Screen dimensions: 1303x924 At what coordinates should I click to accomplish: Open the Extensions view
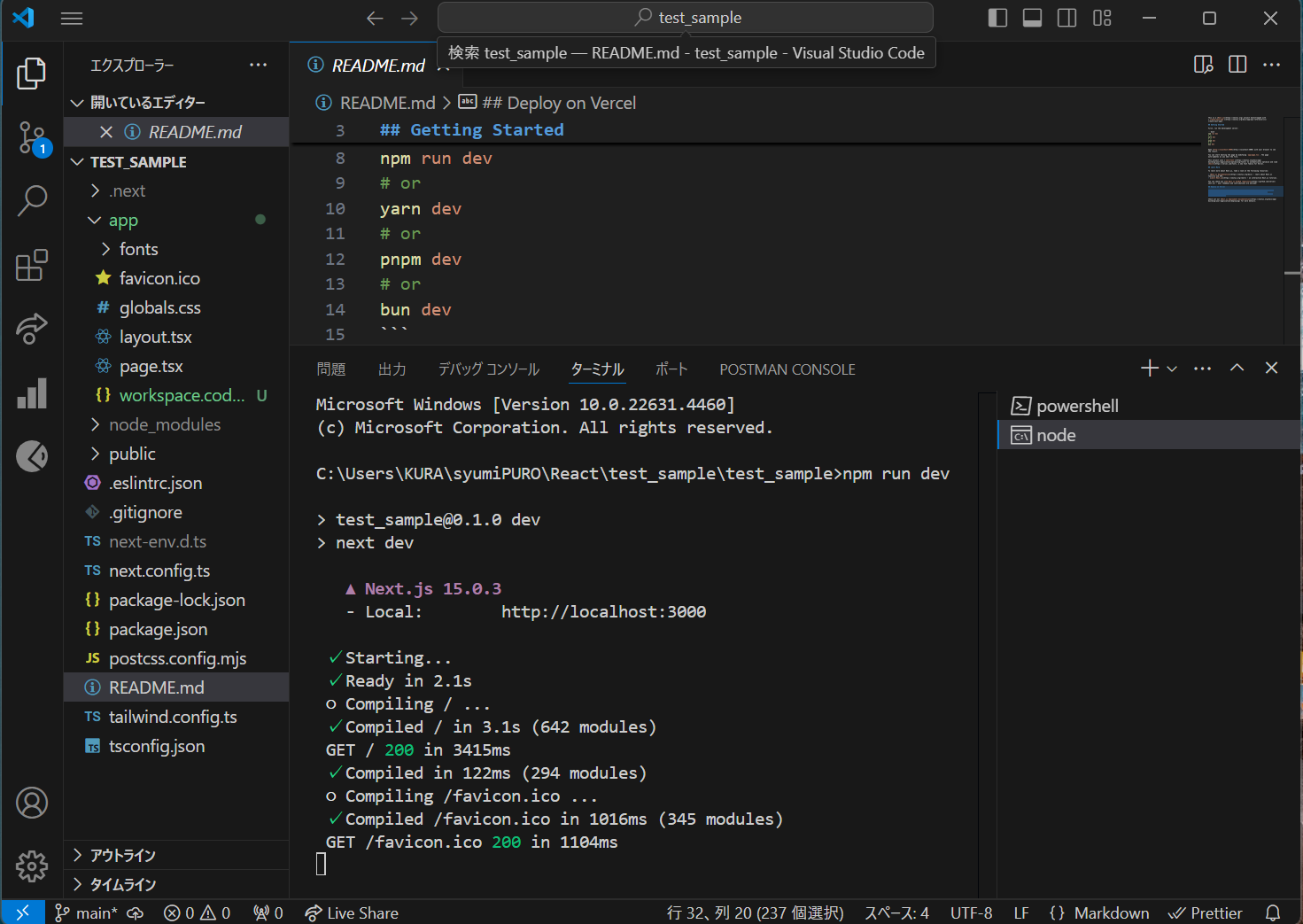click(32, 265)
